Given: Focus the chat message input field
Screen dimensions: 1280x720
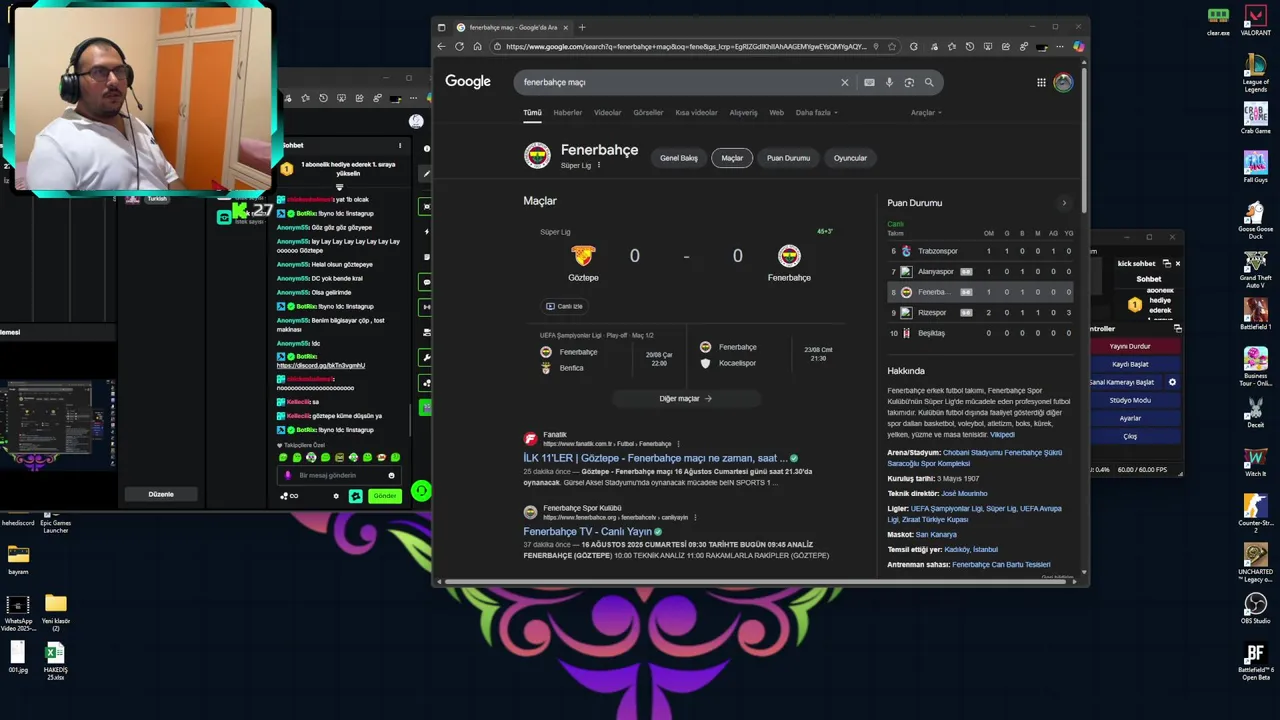Looking at the screenshot, I should pos(337,476).
